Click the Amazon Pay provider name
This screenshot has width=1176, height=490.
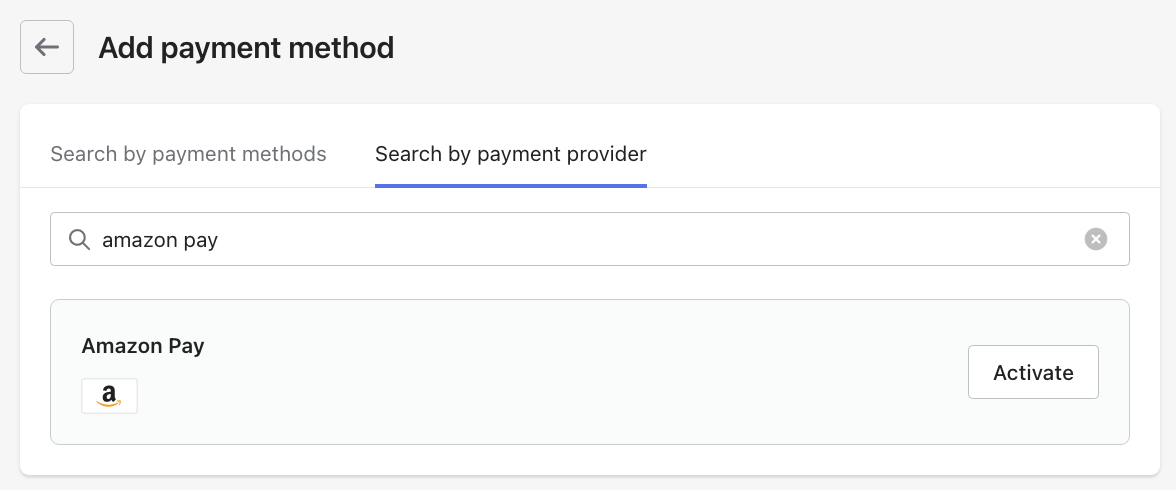(x=143, y=346)
